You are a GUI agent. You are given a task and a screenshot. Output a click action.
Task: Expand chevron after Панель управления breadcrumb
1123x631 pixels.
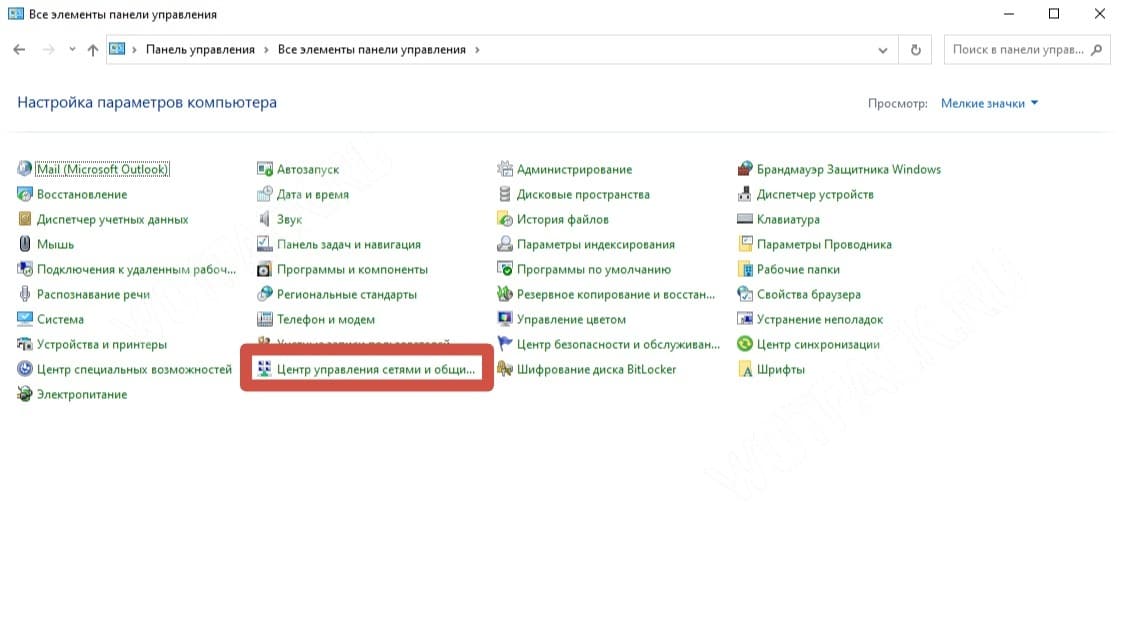[x=266, y=50]
